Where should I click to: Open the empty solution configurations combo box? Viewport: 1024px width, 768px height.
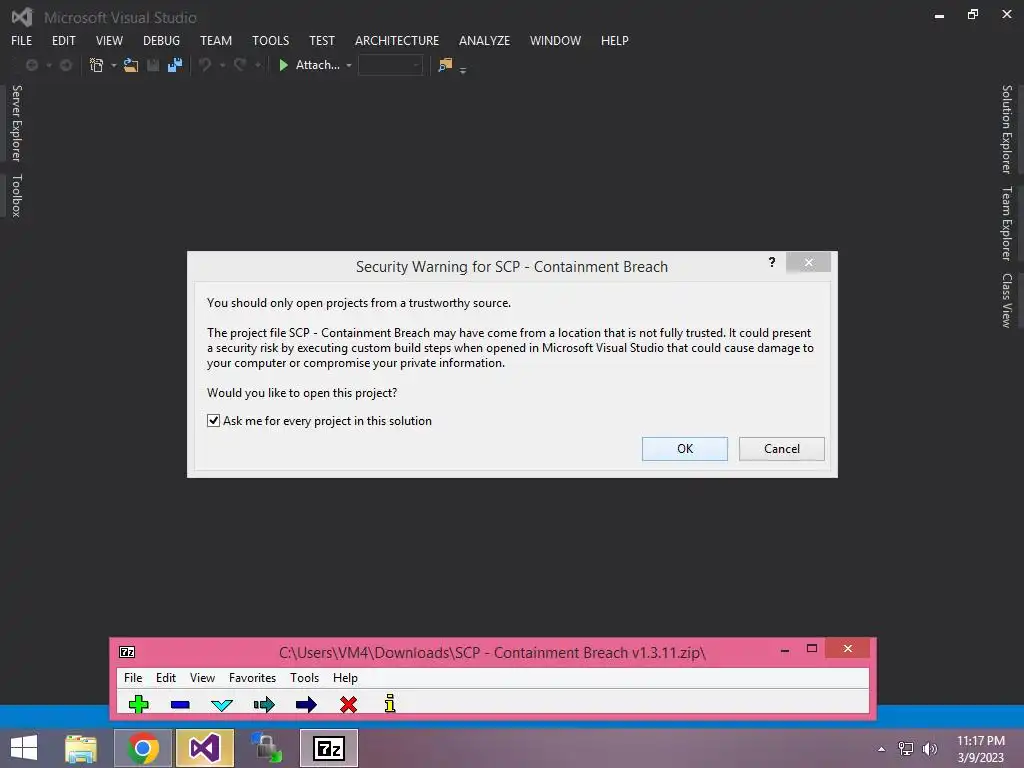pyautogui.click(x=391, y=65)
